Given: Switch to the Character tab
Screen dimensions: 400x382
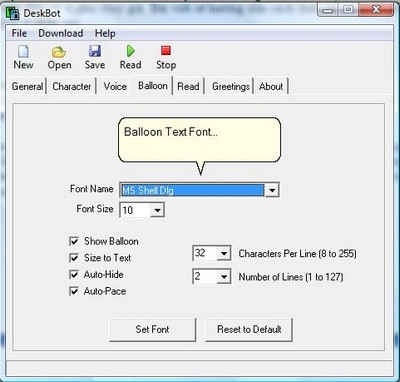Looking at the screenshot, I should tap(72, 86).
